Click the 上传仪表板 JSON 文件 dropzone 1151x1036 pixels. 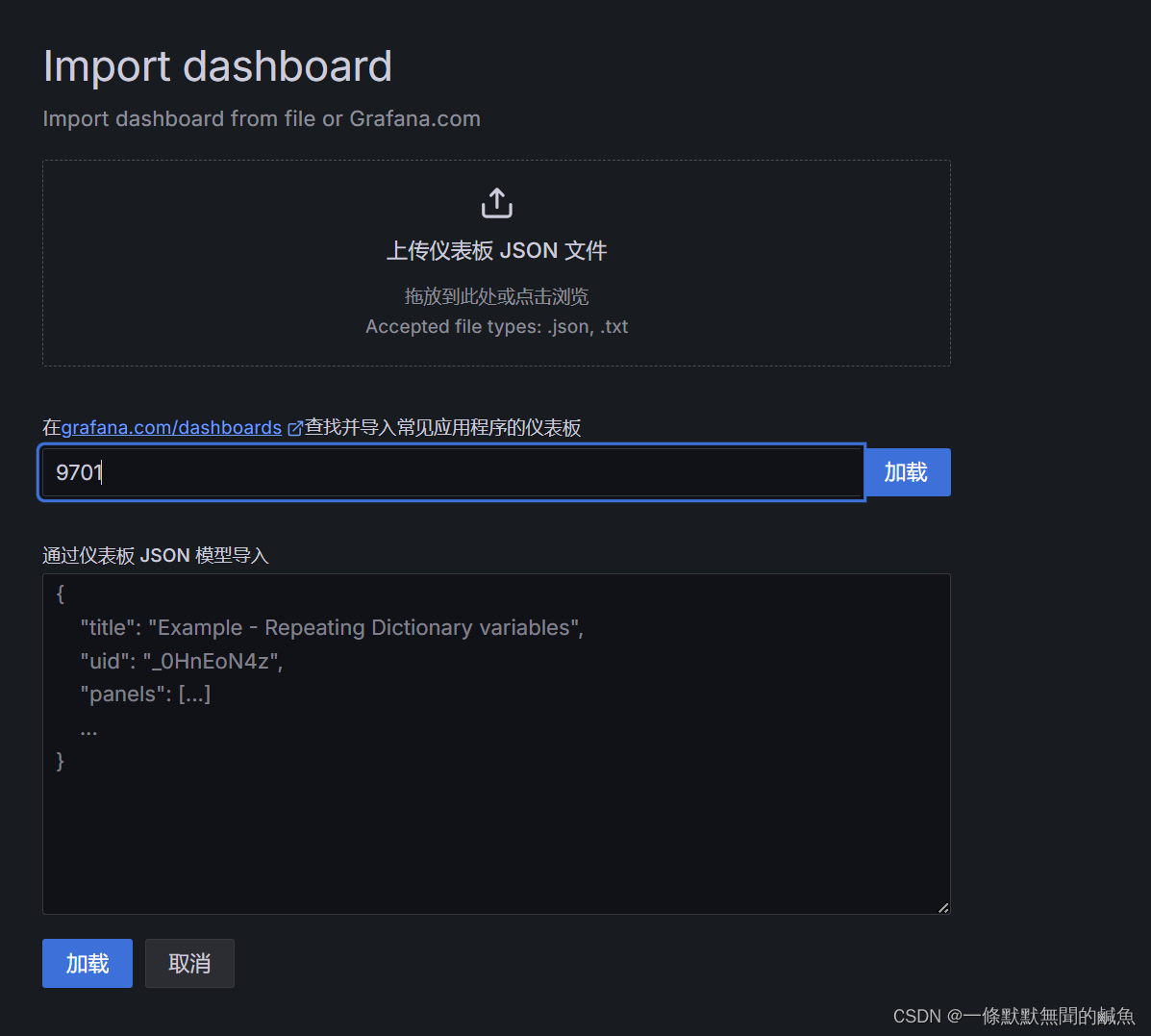[496, 263]
